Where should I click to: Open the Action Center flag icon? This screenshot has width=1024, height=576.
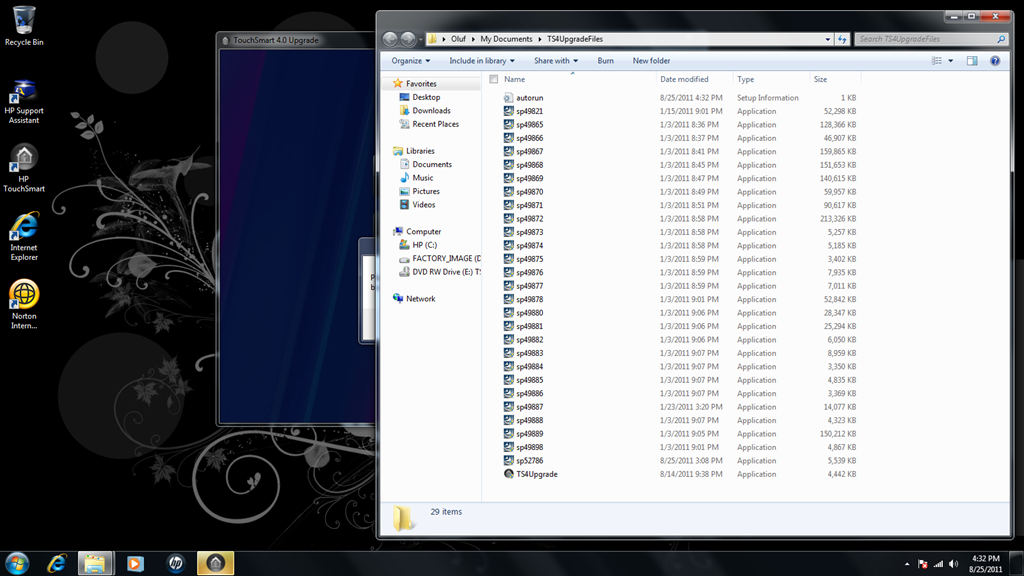(923, 564)
